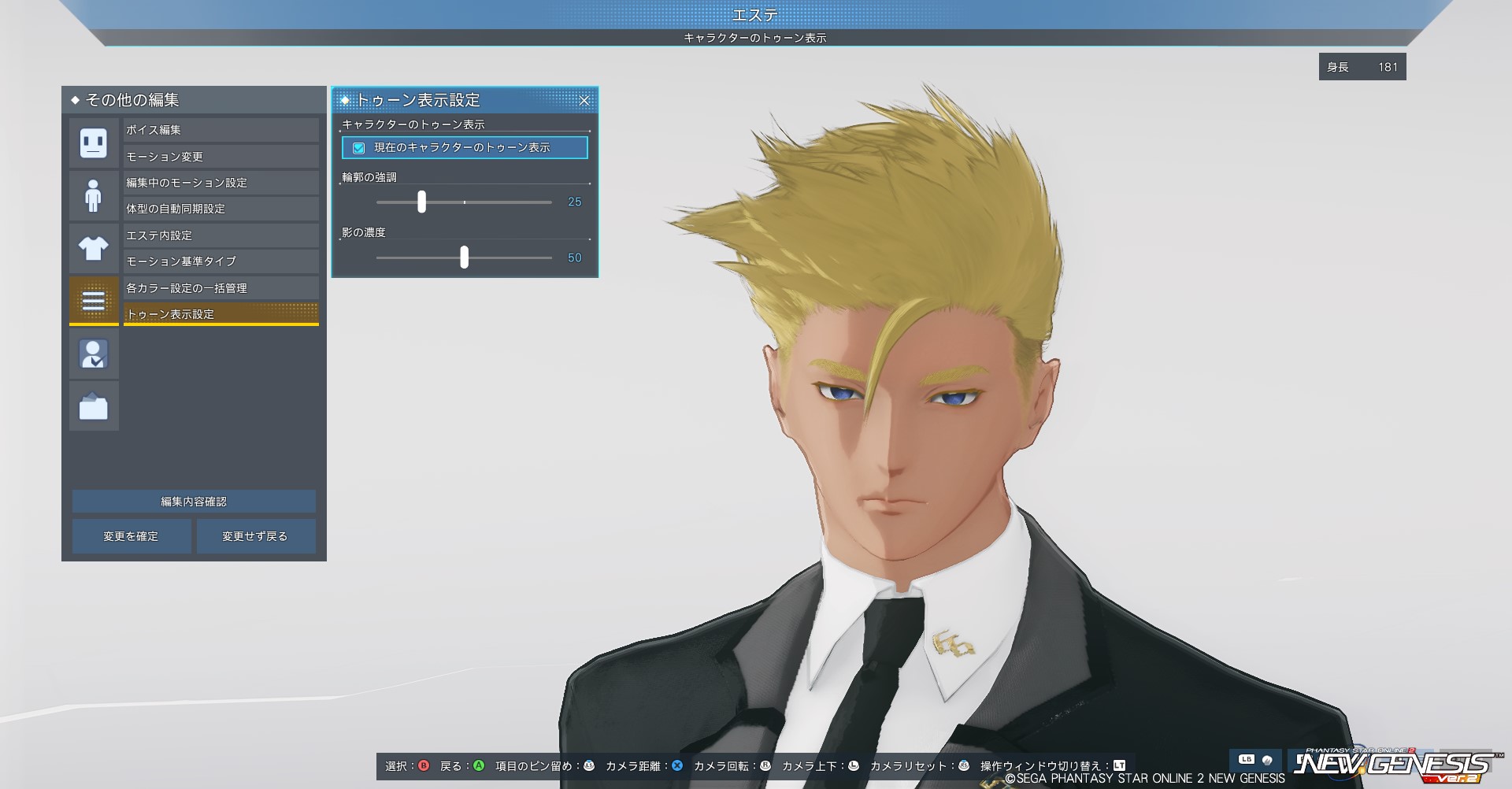Click the 編集内容確認 button
Image resolution: width=1512 pixels, height=789 pixels.
tap(194, 502)
